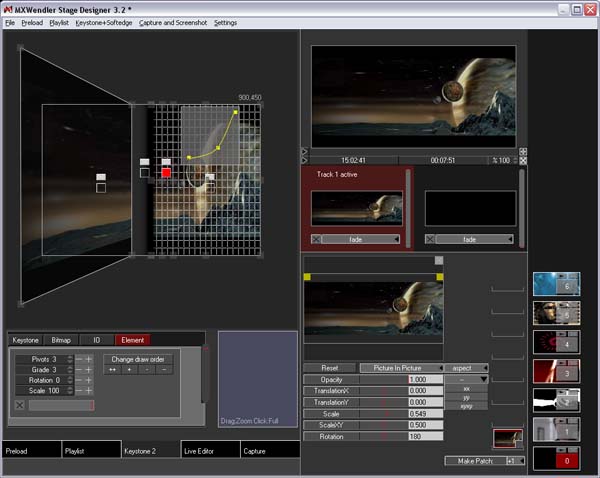The height and width of the screenshot is (478, 600).
Task: Open Track 1 fade dropdown
Action: tap(361, 239)
